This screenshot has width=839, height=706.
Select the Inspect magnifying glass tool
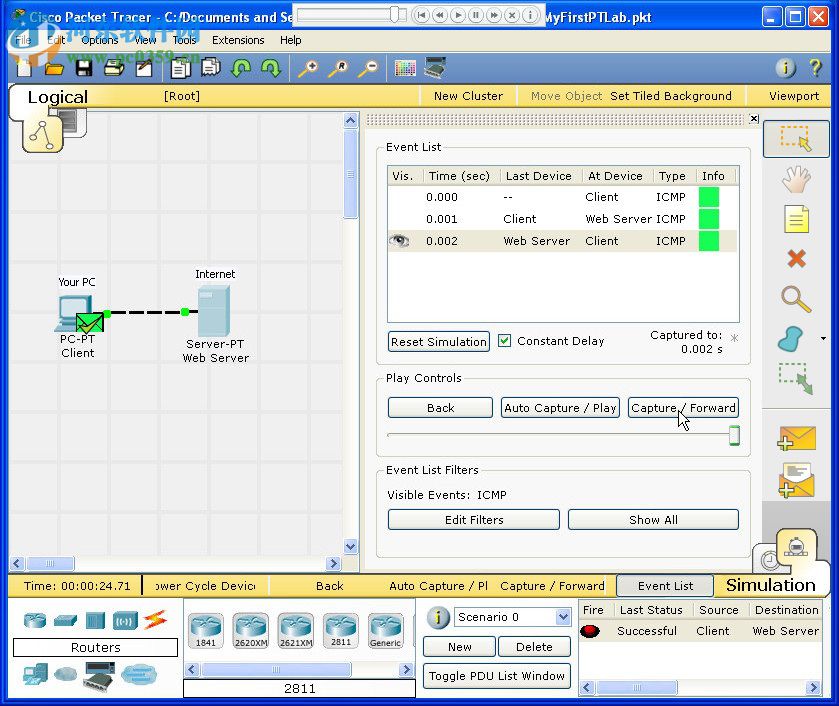[796, 298]
